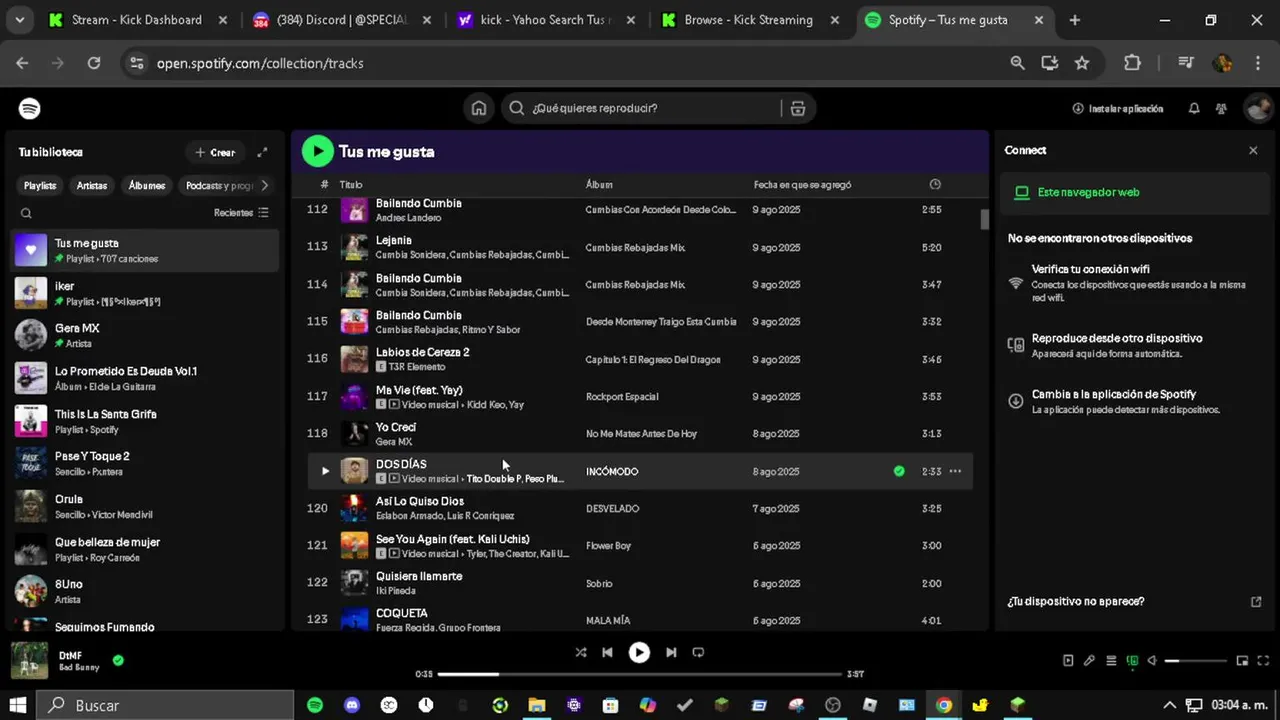The height and width of the screenshot is (720, 1280).
Task: Click Instalar aplicación
Action: click(x=1118, y=108)
